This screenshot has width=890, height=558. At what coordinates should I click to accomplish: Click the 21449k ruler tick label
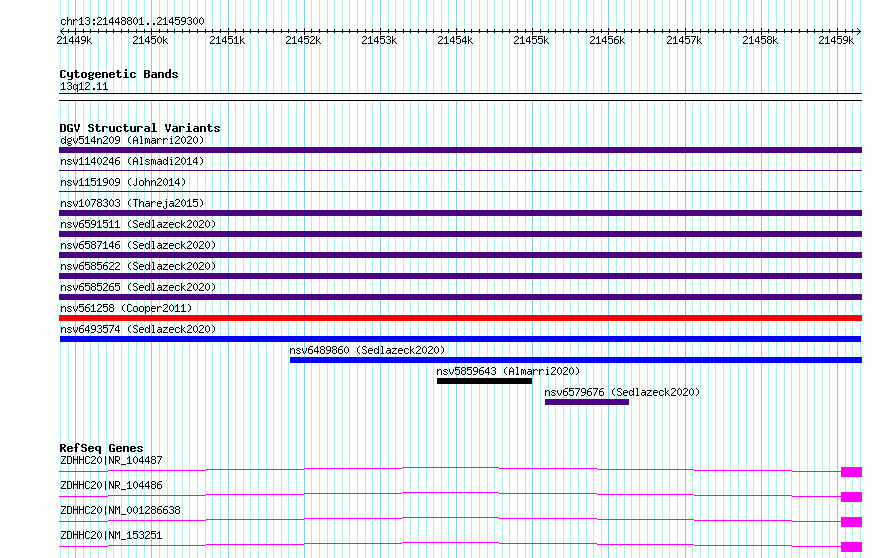click(x=74, y=40)
